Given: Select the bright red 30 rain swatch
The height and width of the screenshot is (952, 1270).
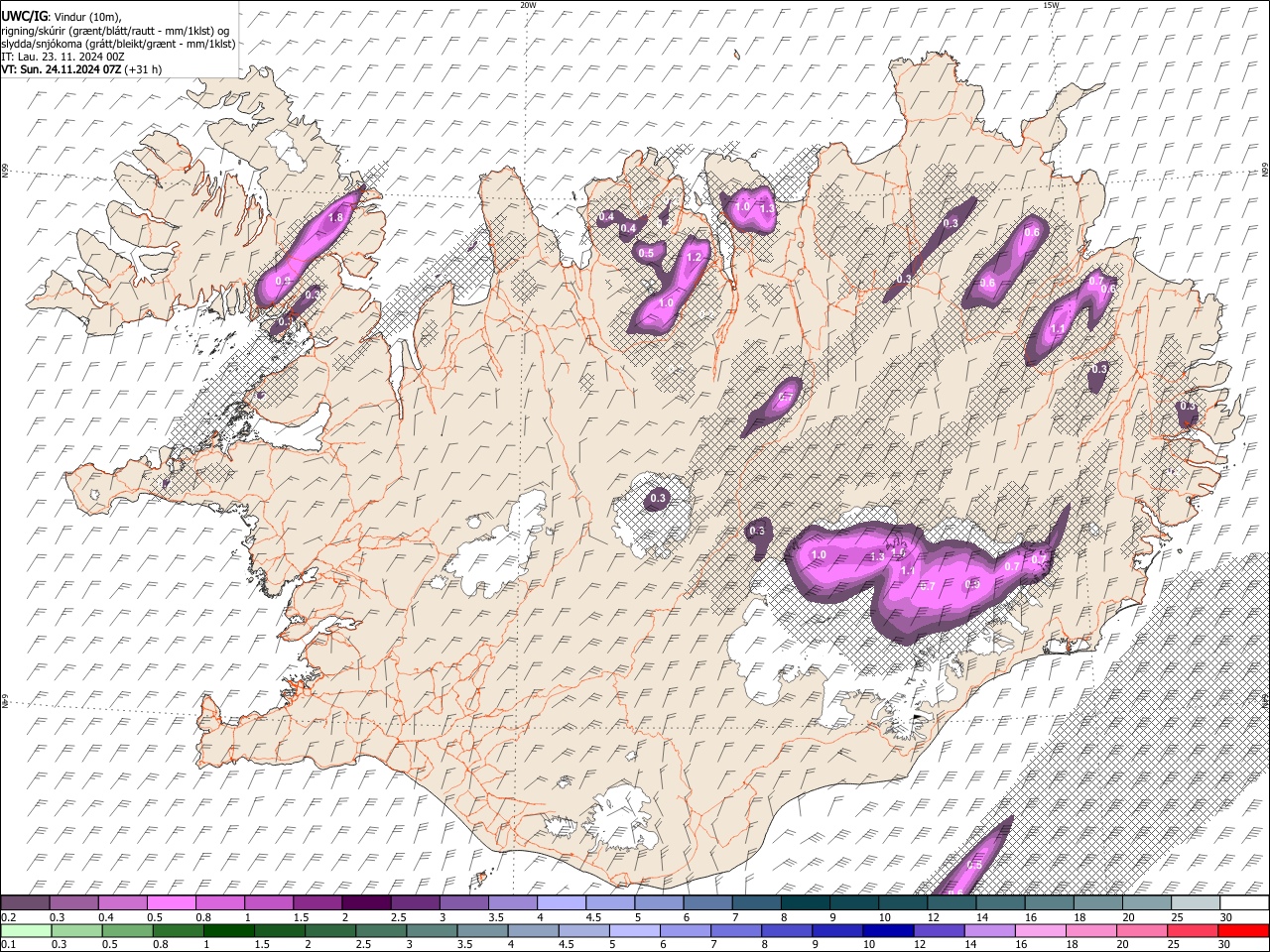Looking at the screenshot, I should 1243,931.
